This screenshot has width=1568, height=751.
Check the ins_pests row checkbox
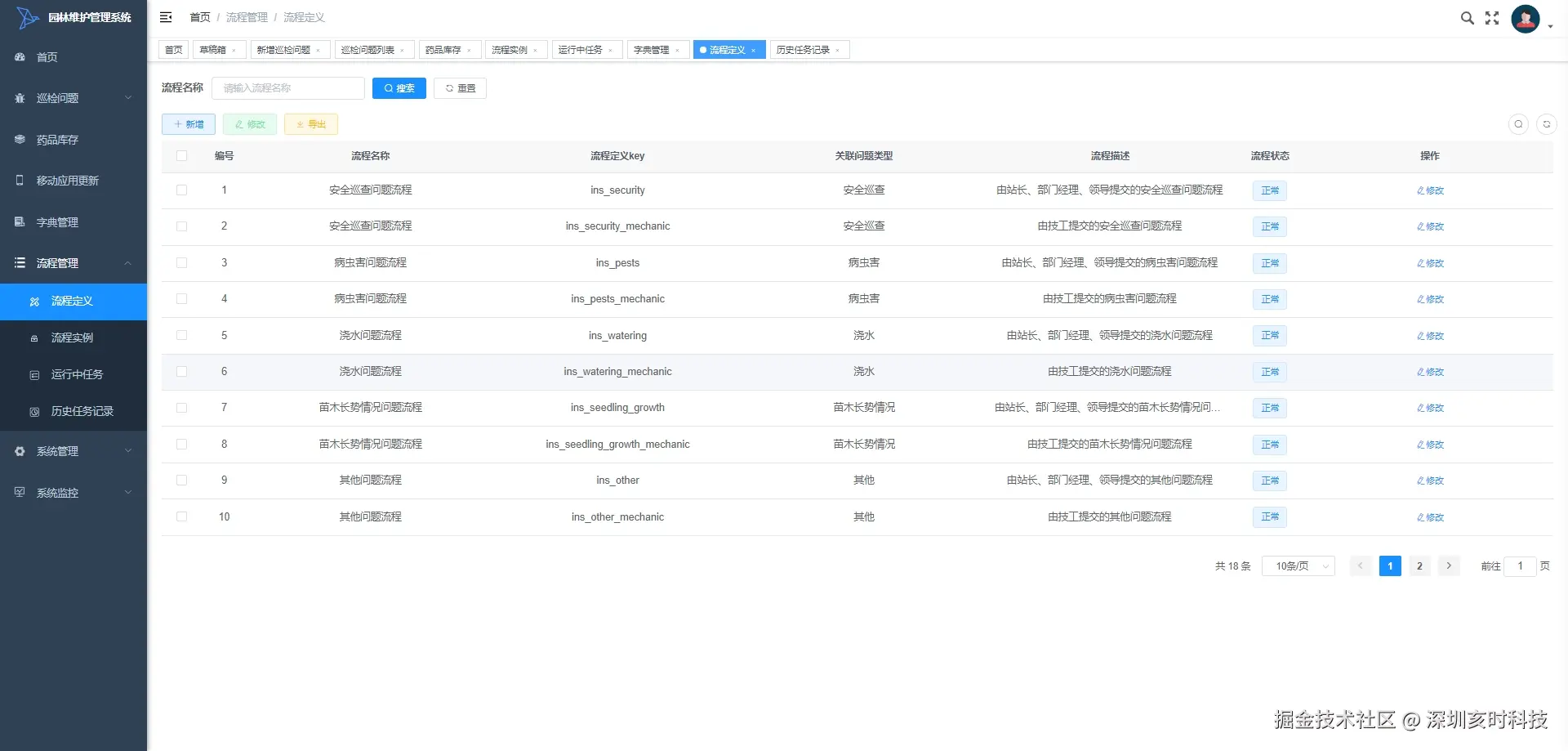(x=181, y=263)
